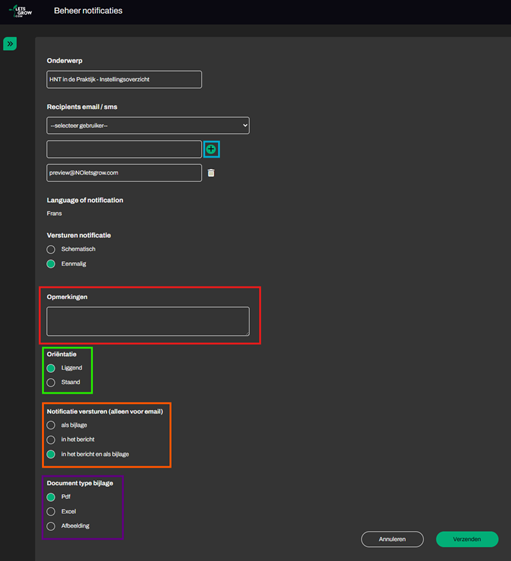511x561 pixels.
Task: Select 'als bijlage' sending option
Action: 51,425
